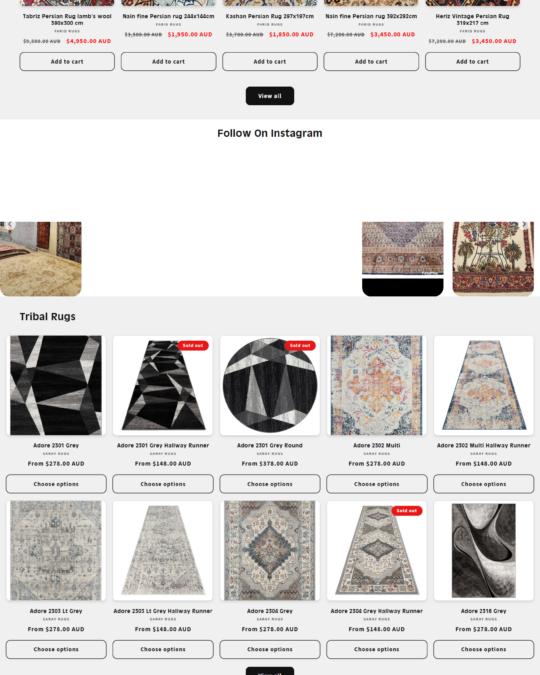
Task: Click View all below the Persian rugs
Action: click(270, 96)
